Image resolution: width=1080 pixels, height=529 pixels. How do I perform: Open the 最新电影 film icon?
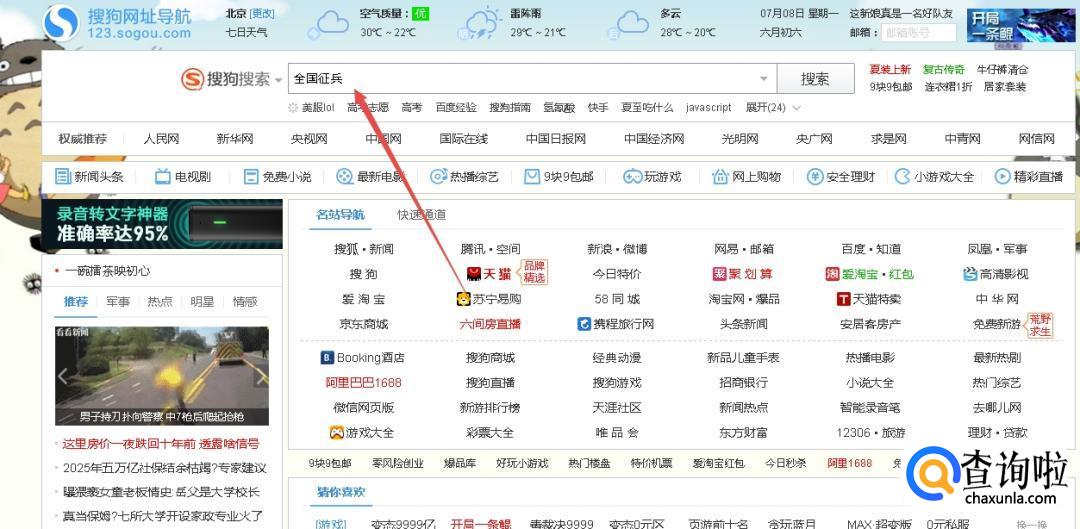pos(344,176)
